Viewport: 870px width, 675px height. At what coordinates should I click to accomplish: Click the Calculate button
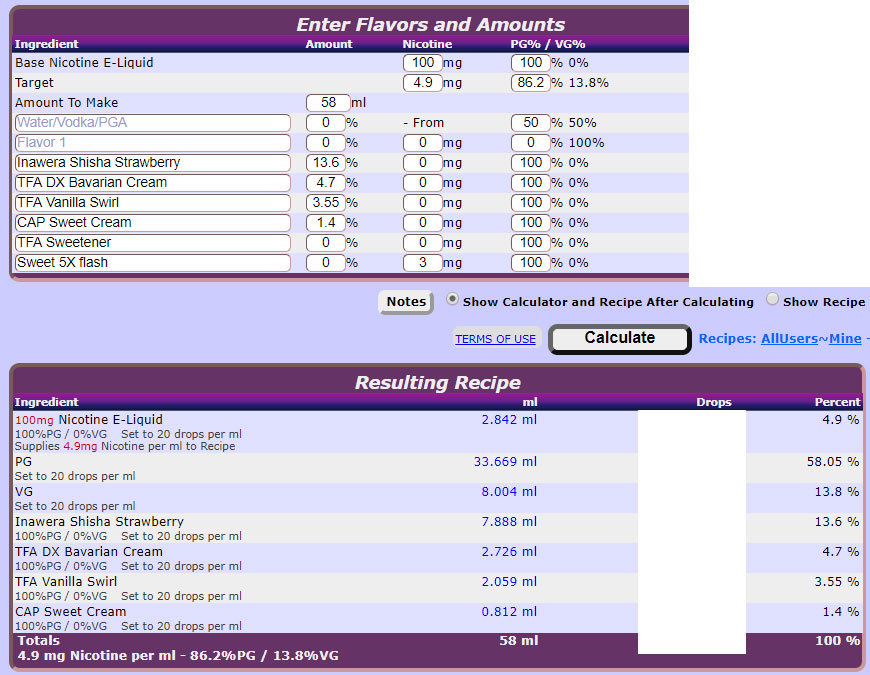click(619, 338)
